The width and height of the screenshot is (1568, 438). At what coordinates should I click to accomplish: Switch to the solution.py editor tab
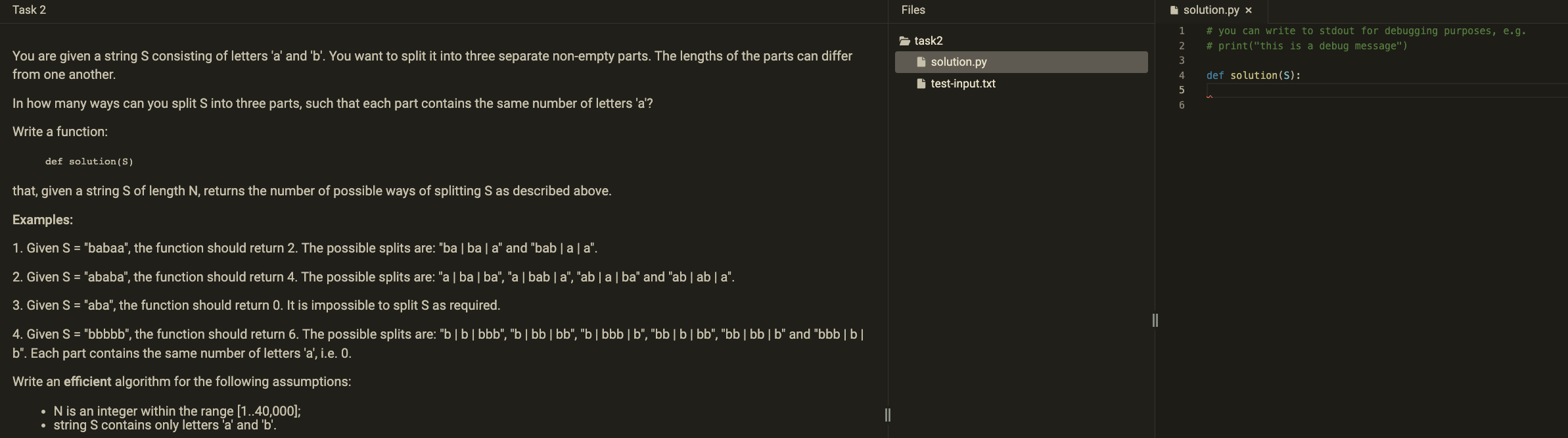click(1211, 10)
